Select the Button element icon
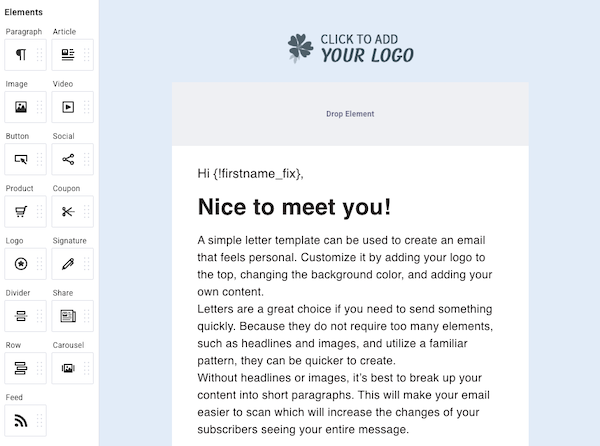 click(x=21, y=159)
